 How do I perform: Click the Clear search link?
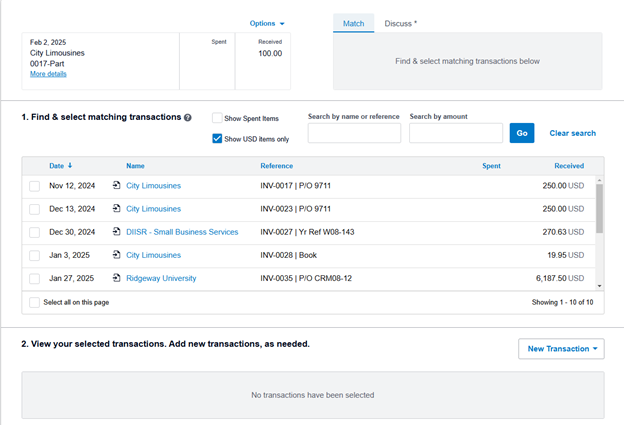[572, 133]
